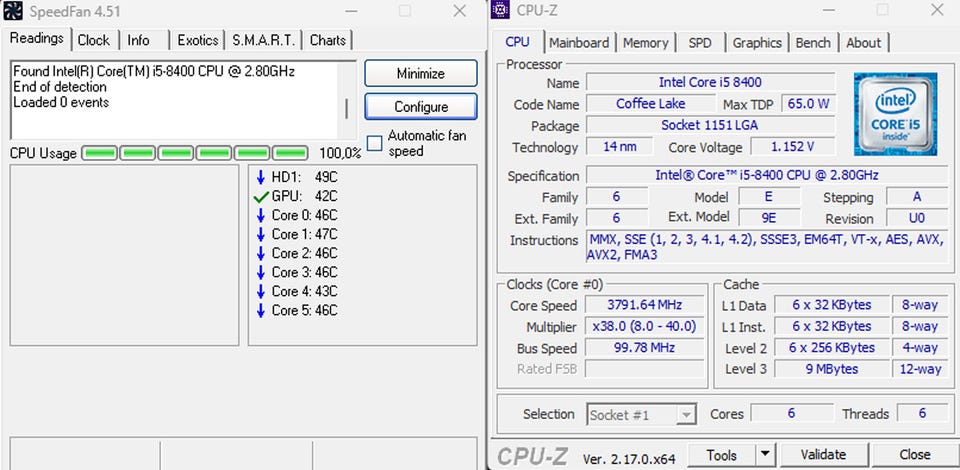Screen dimensions: 960x470
Task: Click the Level 2 cache value 6 x 256 KBytes
Action: [x=832, y=348]
